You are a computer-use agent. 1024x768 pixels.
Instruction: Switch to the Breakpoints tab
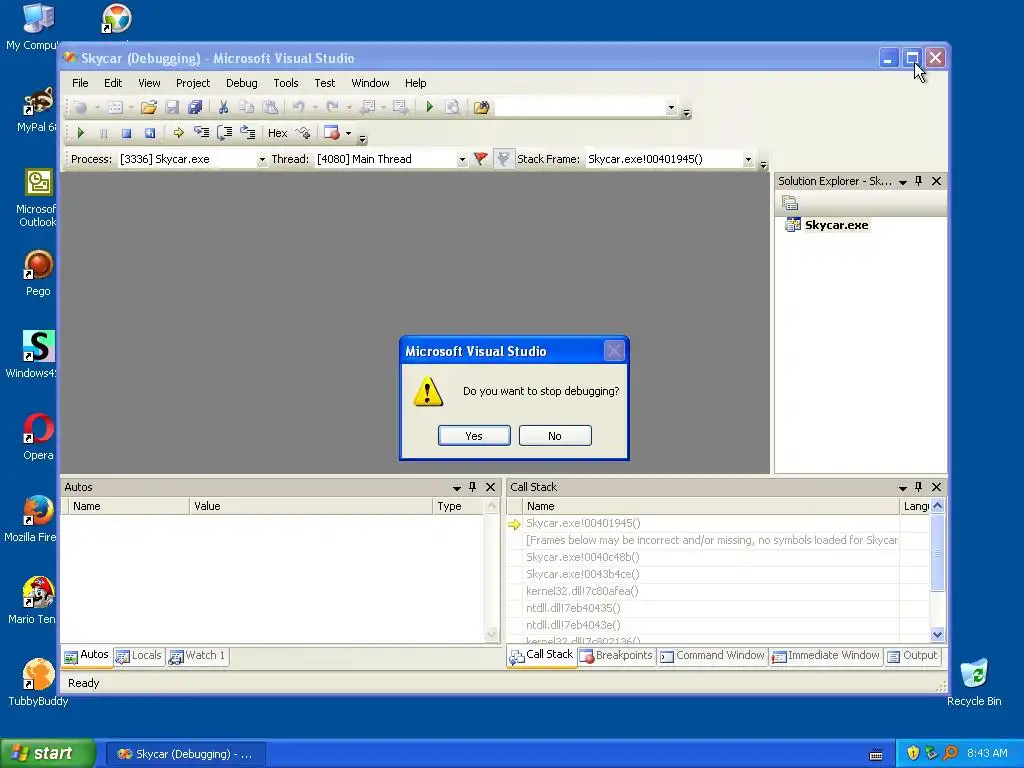click(616, 656)
